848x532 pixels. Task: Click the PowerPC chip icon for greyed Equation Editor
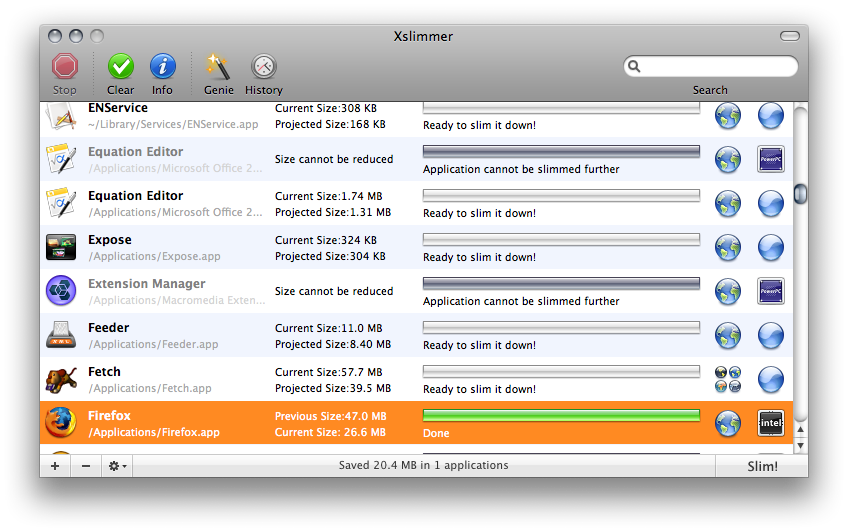[x=771, y=159]
